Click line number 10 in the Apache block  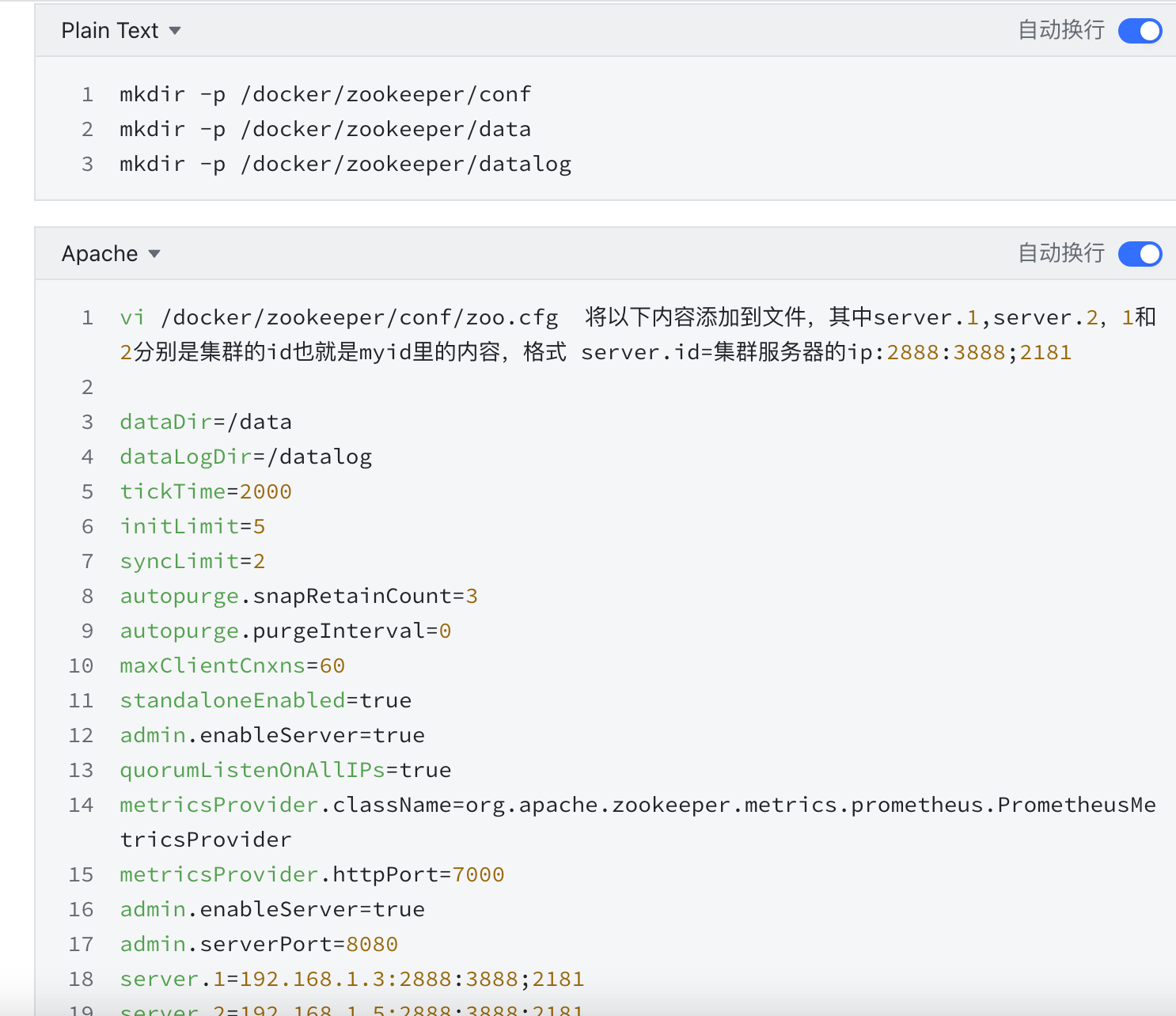(x=81, y=665)
